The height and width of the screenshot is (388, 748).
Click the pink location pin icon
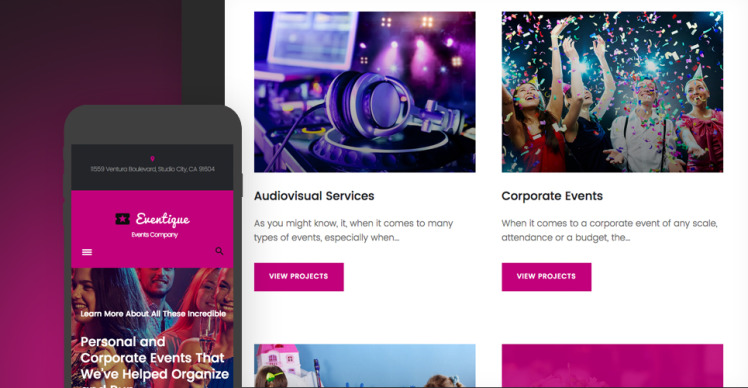tap(152, 159)
